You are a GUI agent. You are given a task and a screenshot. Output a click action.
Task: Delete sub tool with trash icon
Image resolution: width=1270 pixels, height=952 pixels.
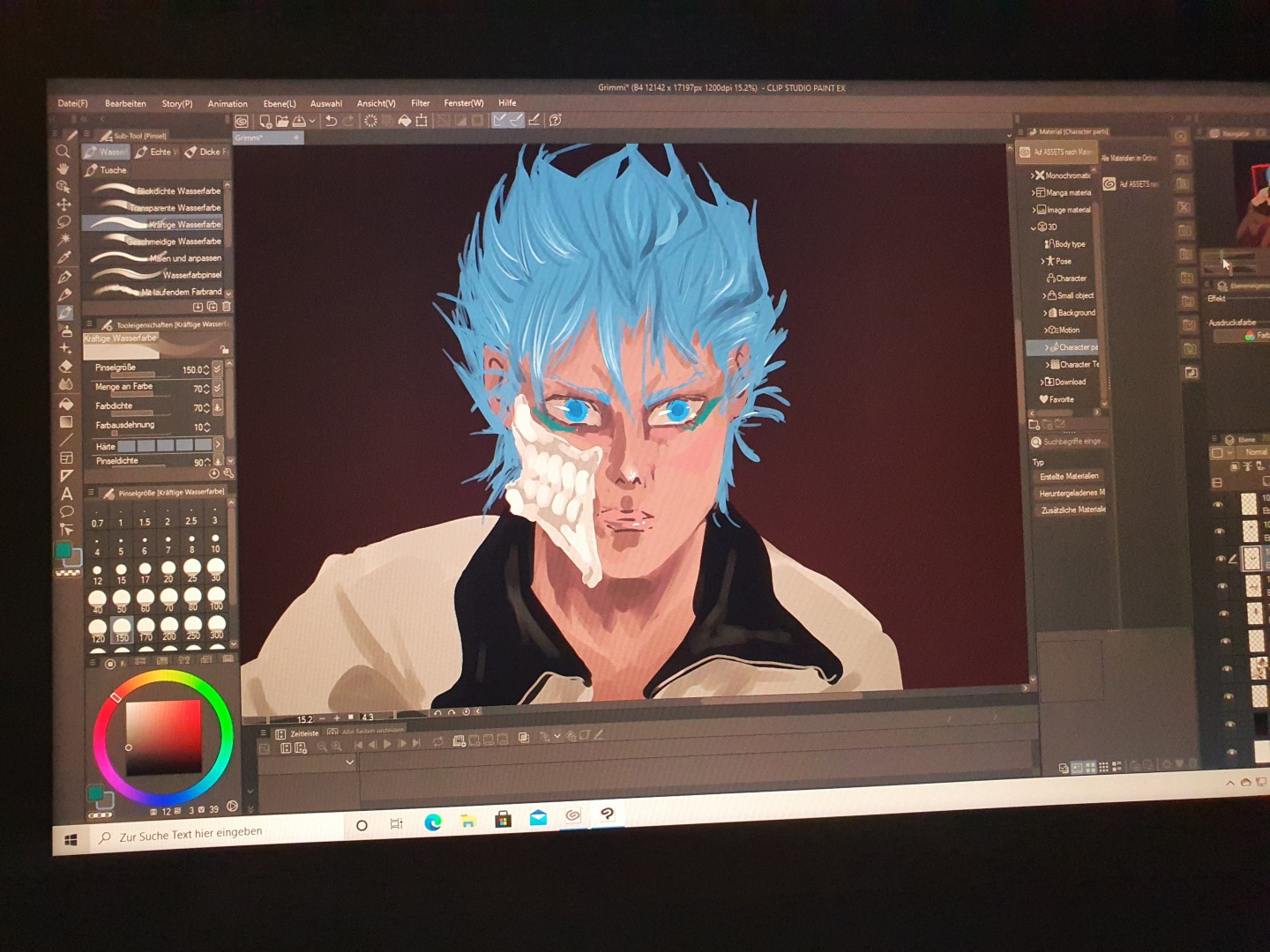(227, 307)
